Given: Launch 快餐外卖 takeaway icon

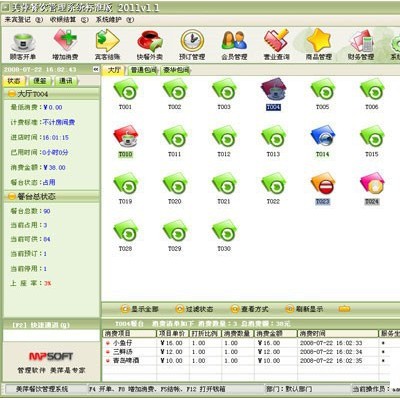Looking at the screenshot, I should pyautogui.click(x=150, y=45).
